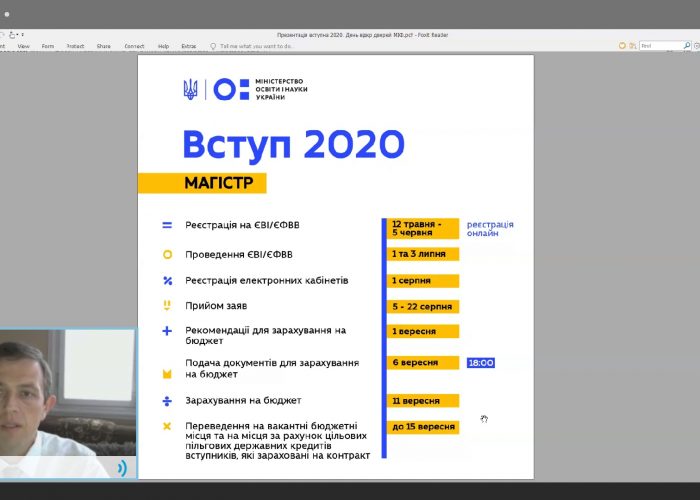This screenshot has width=700, height=500.
Task: Open the Form ribbon tab
Action: click(48, 46)
